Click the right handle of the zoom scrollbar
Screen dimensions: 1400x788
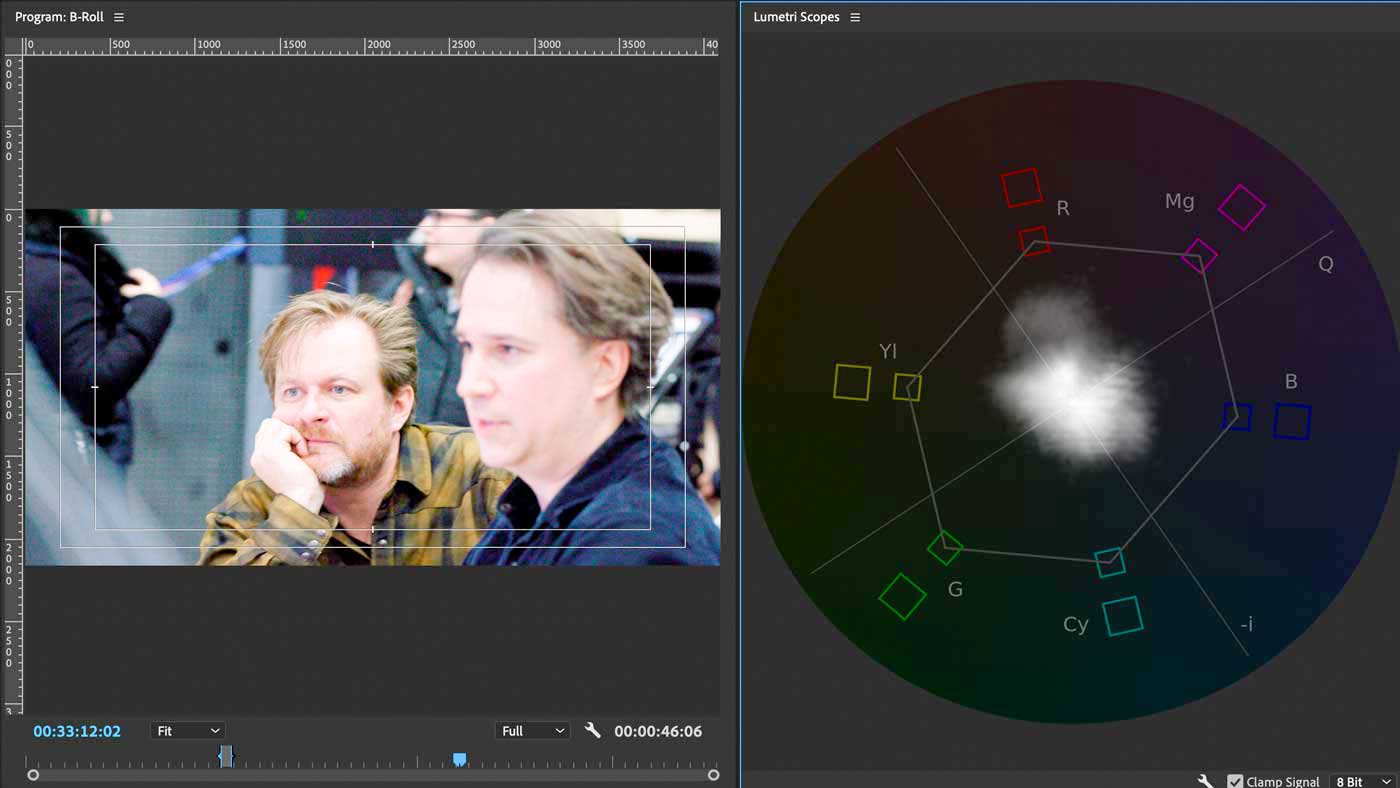[x=715, y=774]
